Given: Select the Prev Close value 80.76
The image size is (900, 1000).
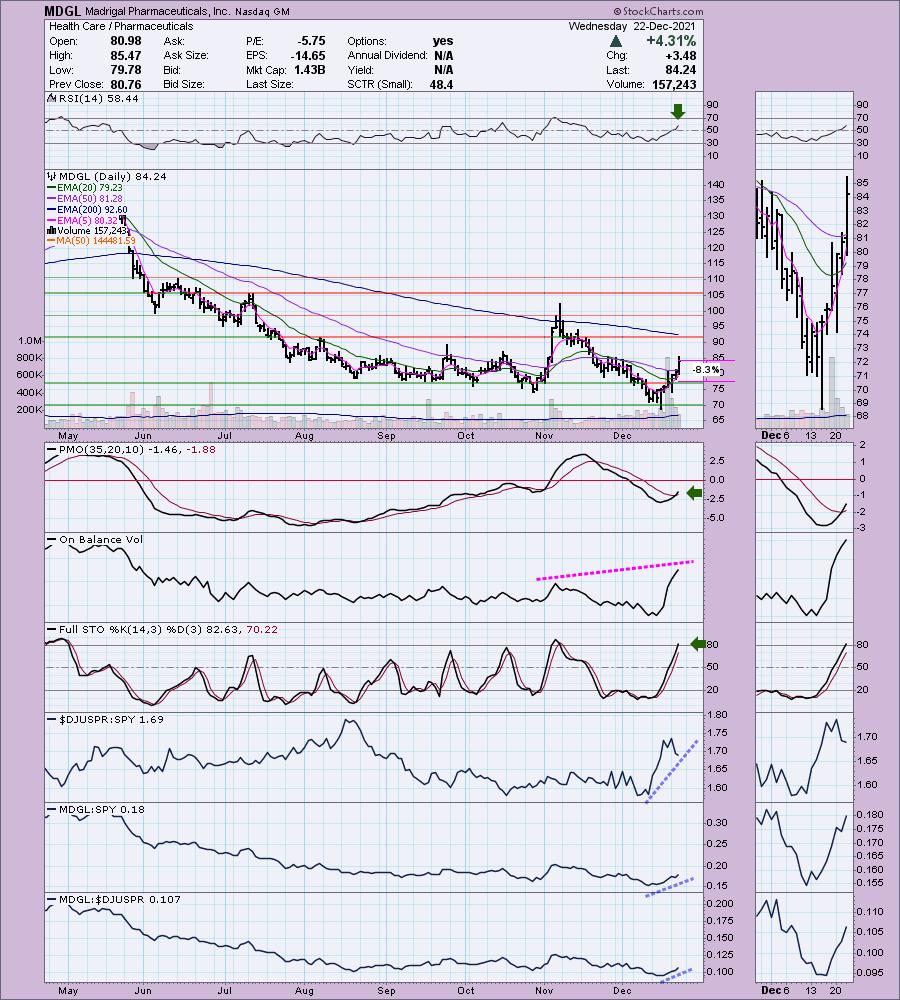Looking at the screenshot, I should pyautogui.click(x=126, y=84).
